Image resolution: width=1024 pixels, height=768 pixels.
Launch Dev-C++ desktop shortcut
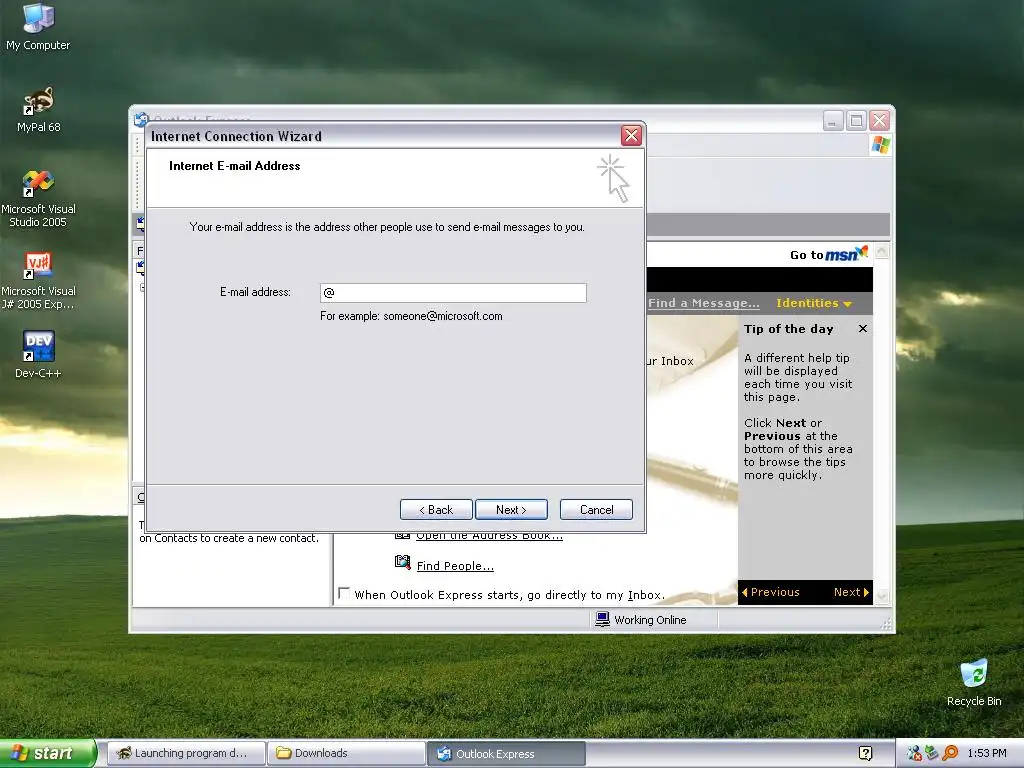click(x=38, y=355)
